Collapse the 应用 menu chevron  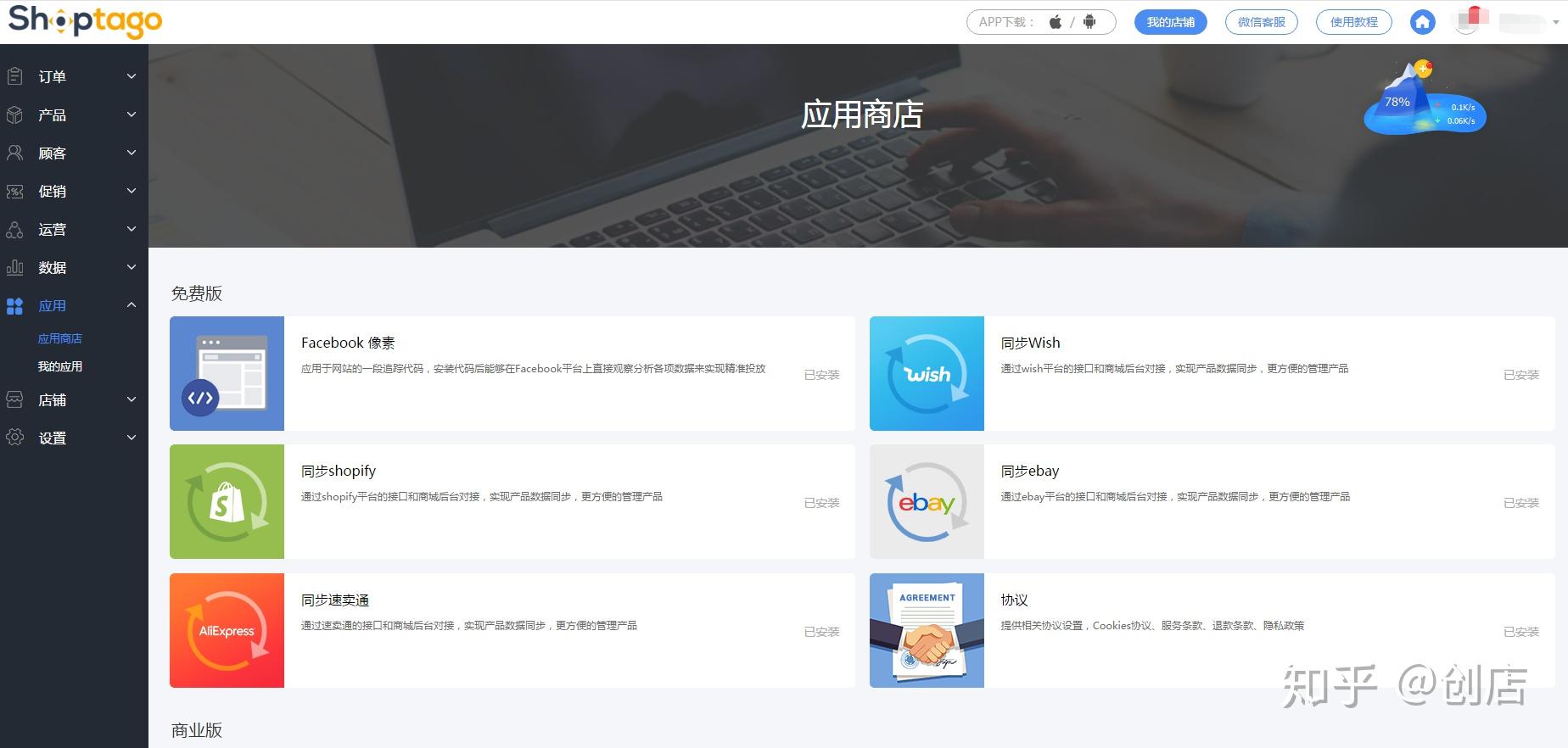coord(132,305)
